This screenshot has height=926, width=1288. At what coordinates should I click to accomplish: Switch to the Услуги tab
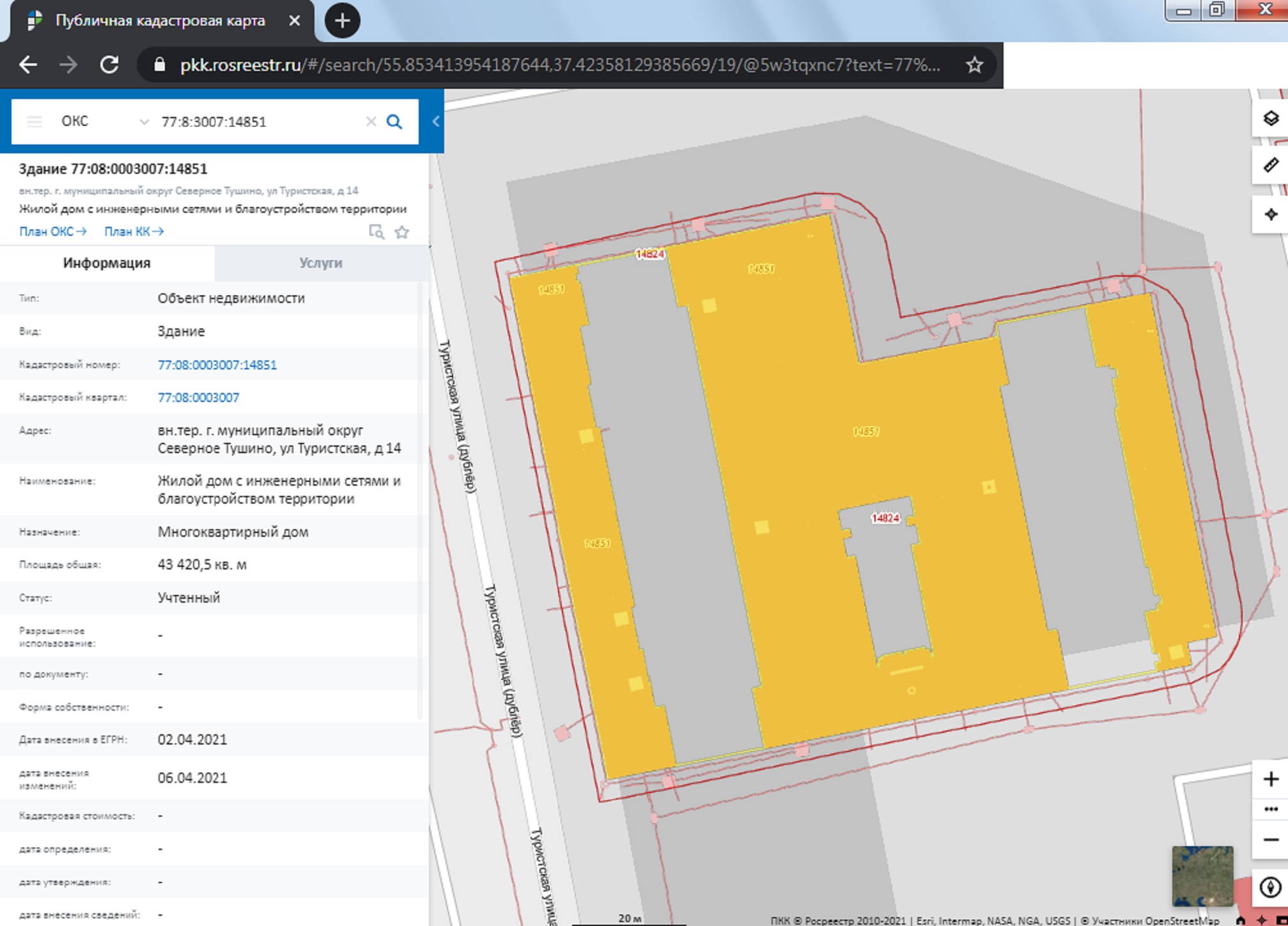coord(321,263)
